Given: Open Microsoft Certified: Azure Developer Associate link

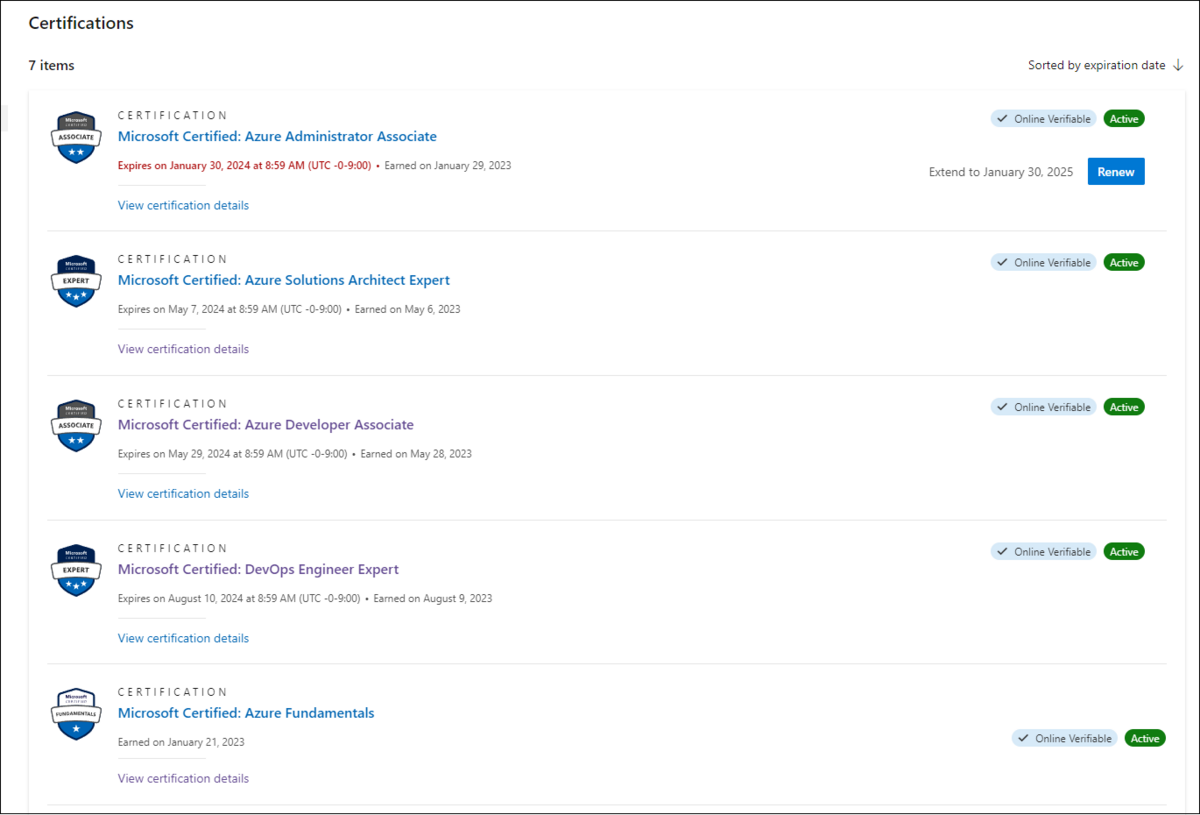Looking at the screenshot, I should [x=266, y=425].
